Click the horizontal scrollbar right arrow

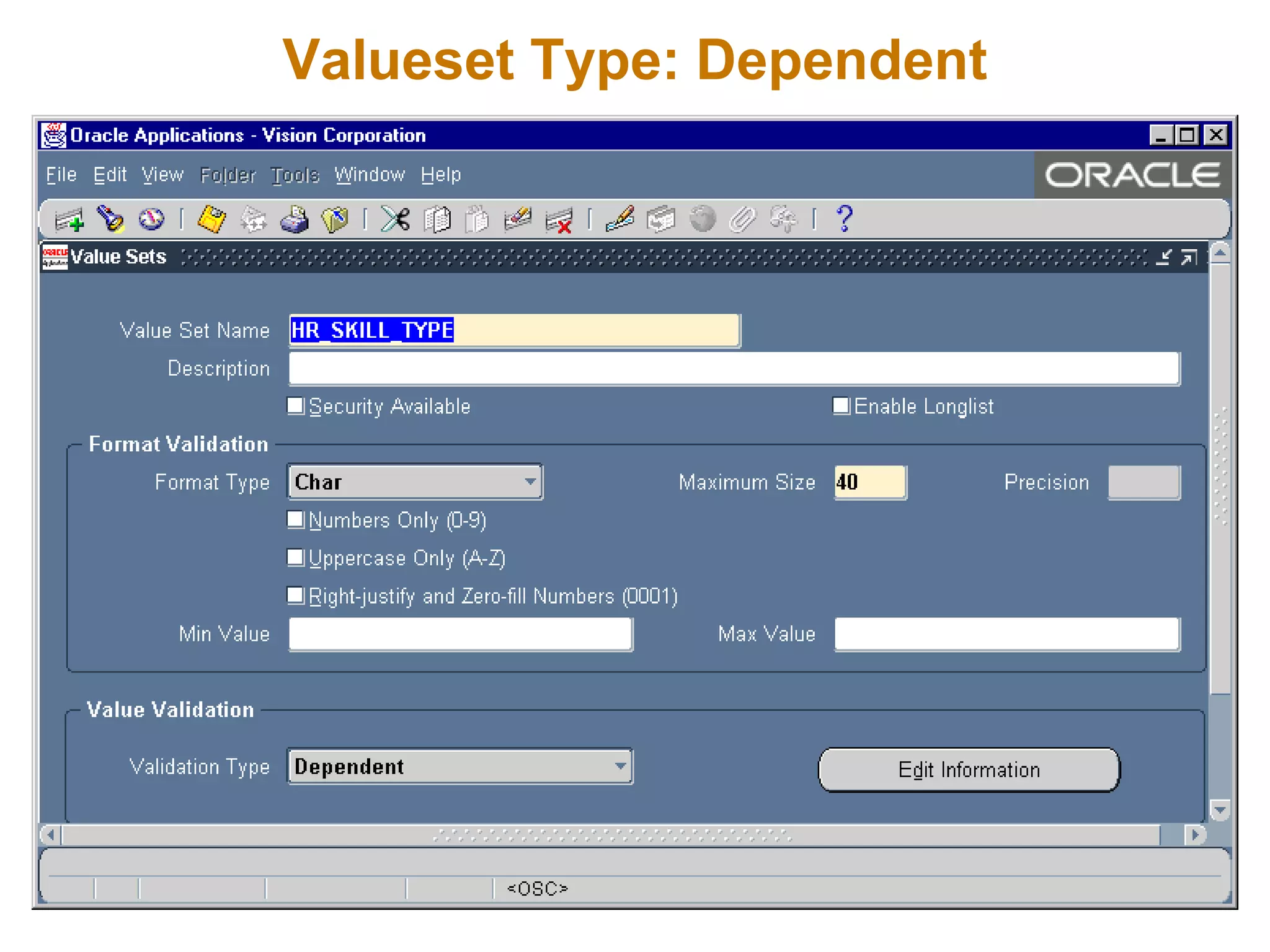(1195, 835)
